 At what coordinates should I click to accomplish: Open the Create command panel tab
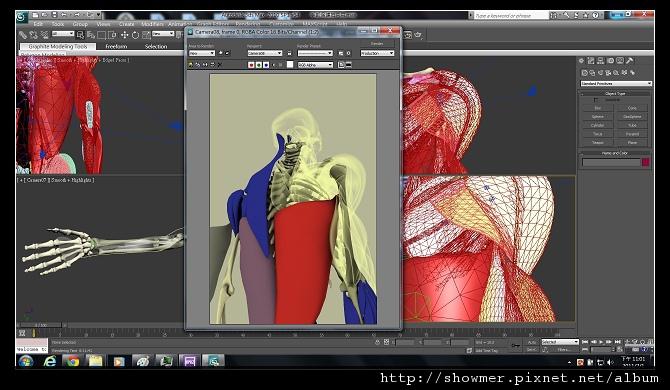(x=582, y=61)
